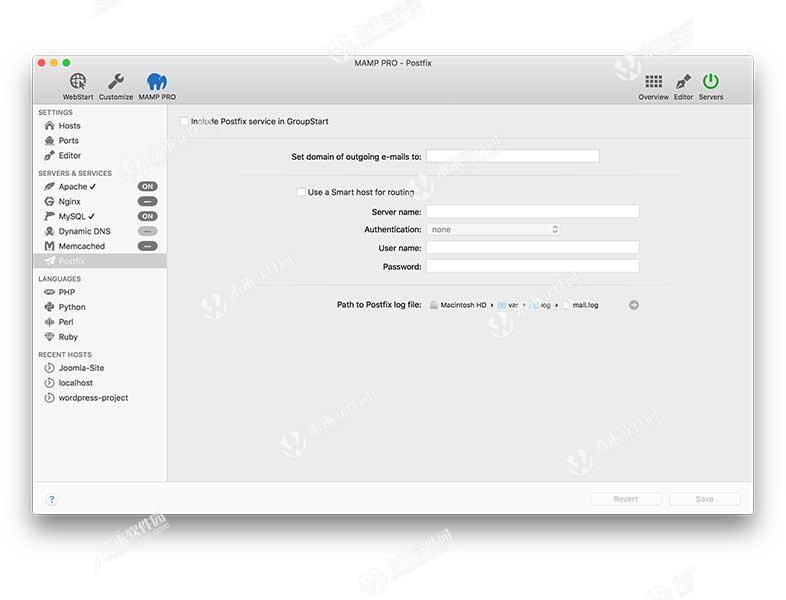
Task: Click the User name input field
Action: point(533,248)
